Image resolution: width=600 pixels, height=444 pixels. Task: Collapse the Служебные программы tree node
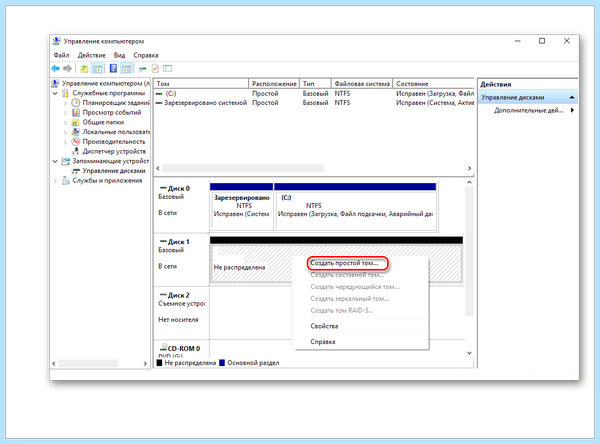(x=55, y=93)
